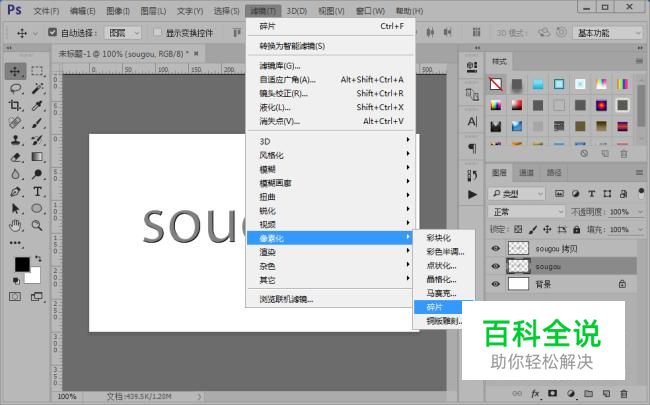650x405 pixels.
Task: Open the 正常 blend mode dropdown
Action: pyautogui.click(x=526, y=212)
